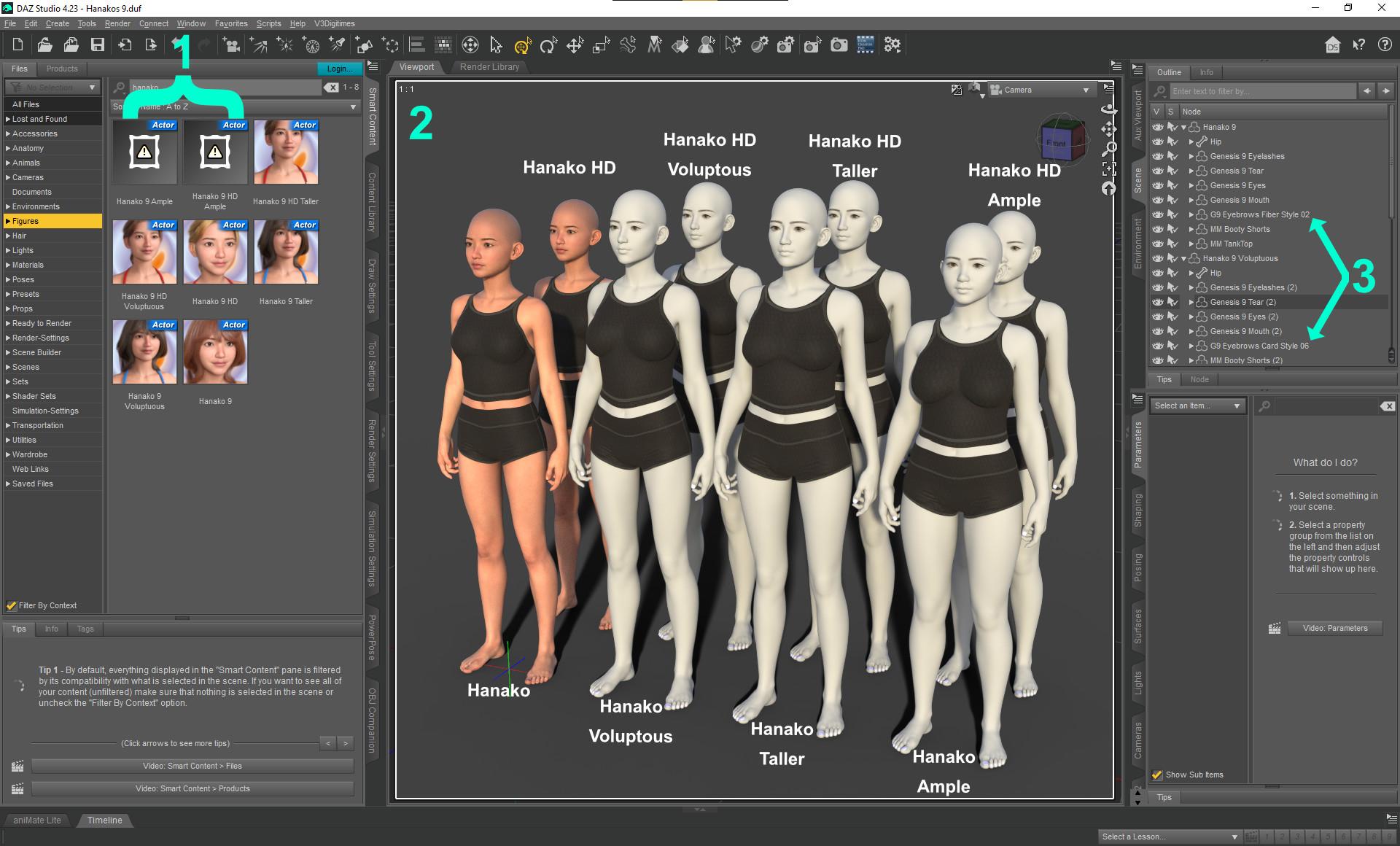Viewport: 1400px width, 846px height.
Task: Open the Render menu
Action: click(117, 23)
